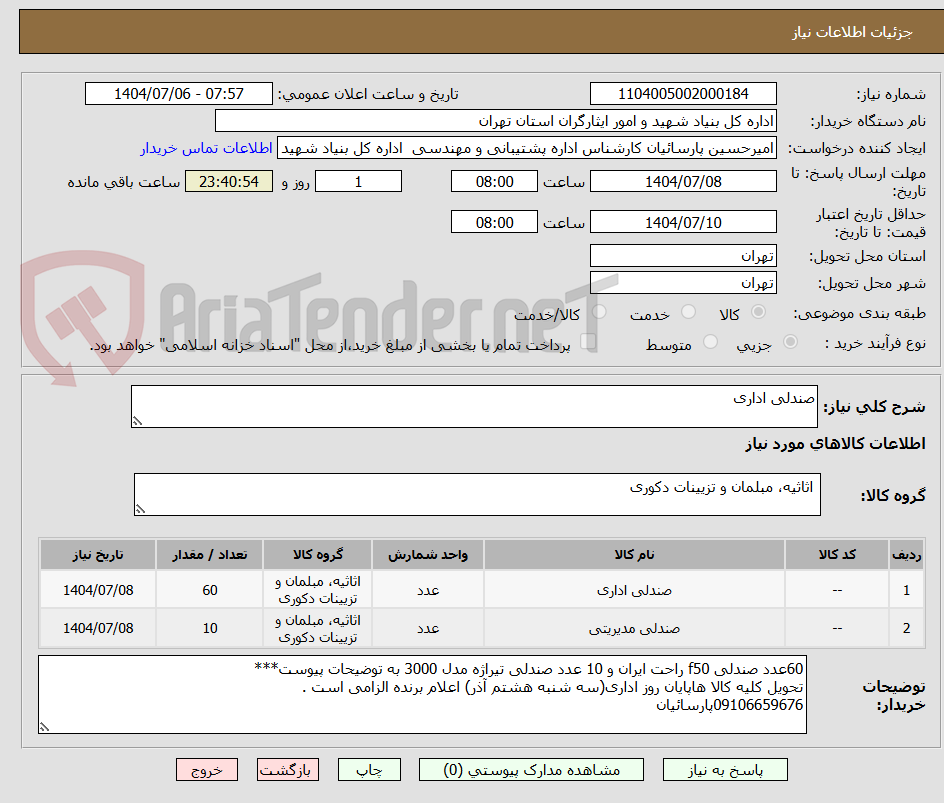Screen dimensions: 944x803
Task: Click resize handle of buyer description textarea
Action: pos(44,727)
